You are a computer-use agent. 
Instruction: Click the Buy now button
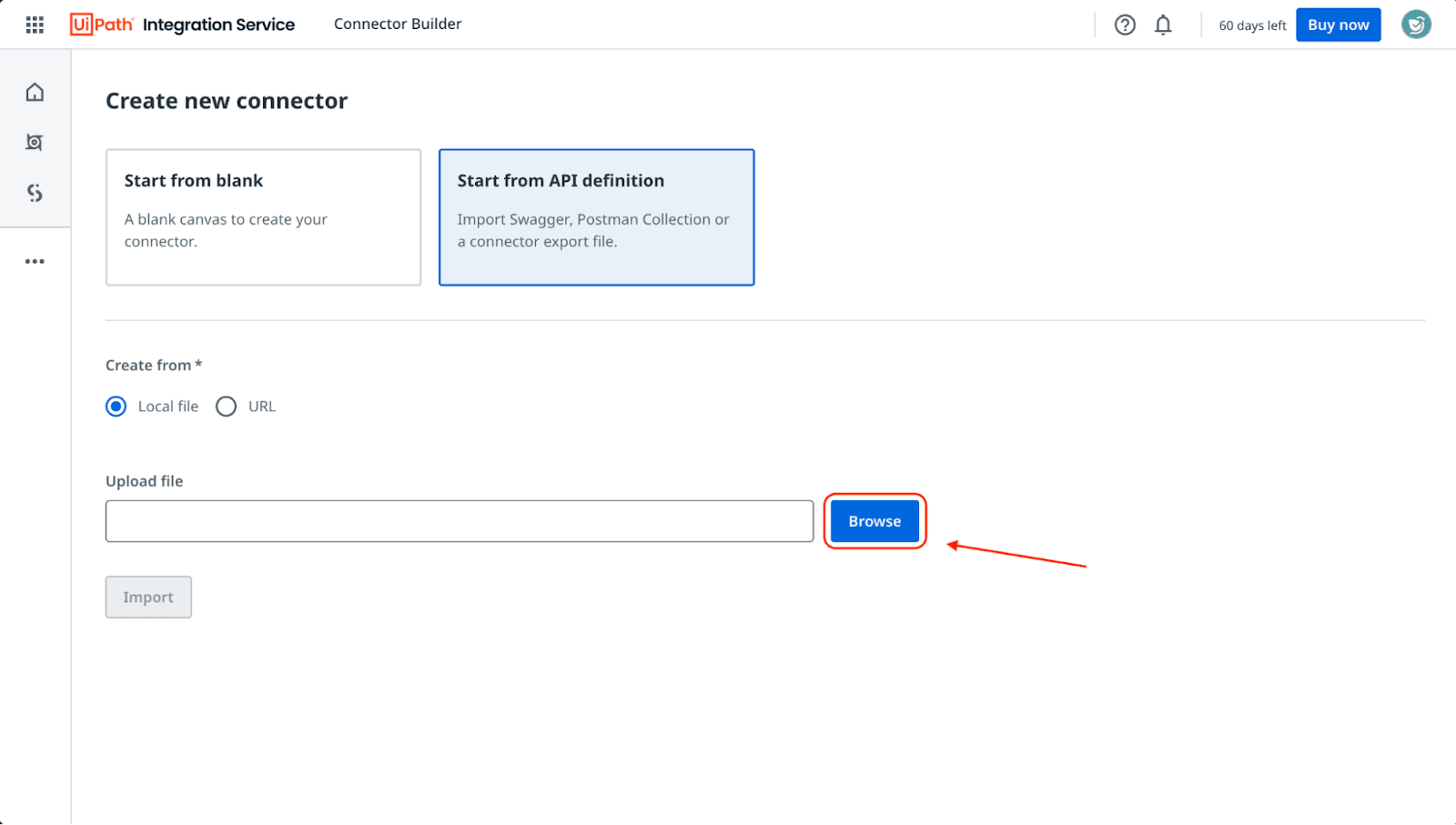tap(1338, 25)
